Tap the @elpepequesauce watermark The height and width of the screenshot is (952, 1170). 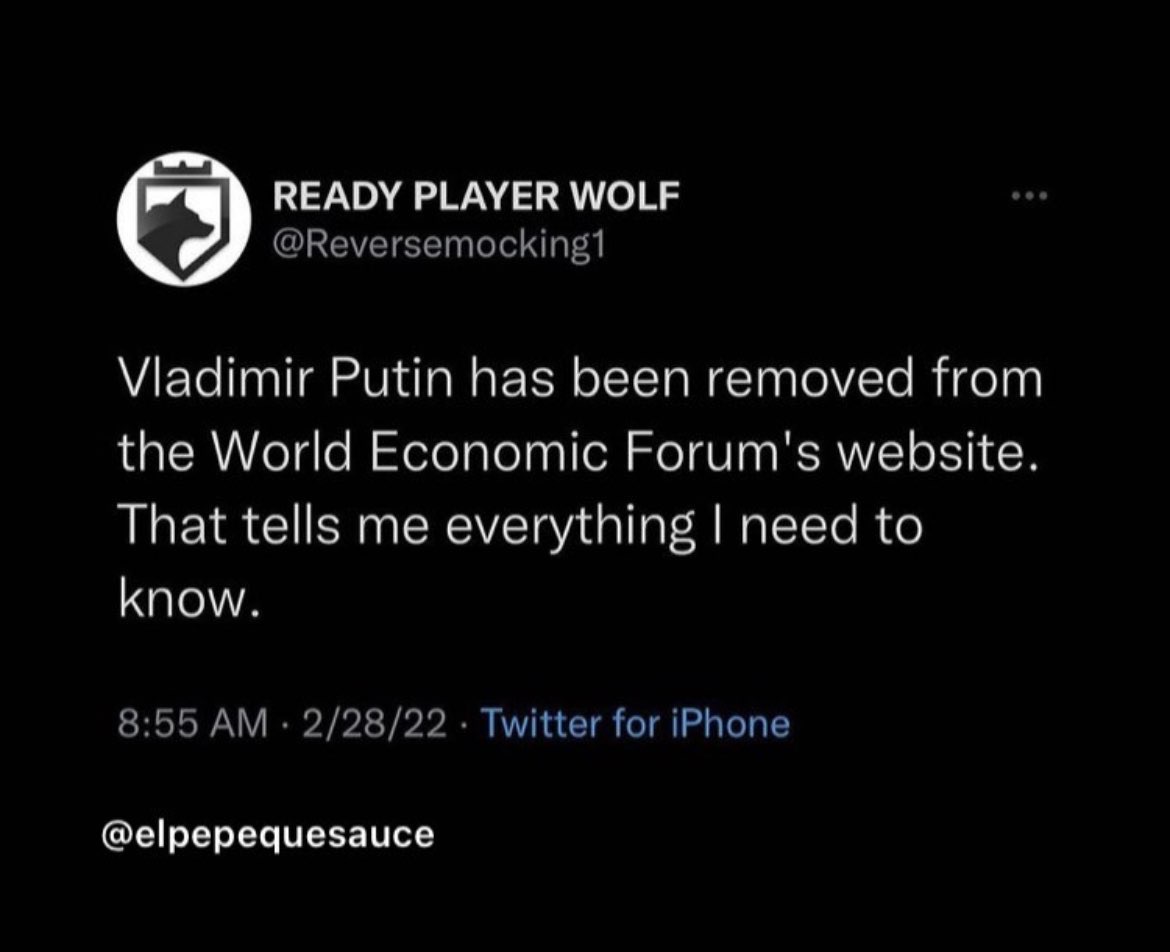(268, 834)
